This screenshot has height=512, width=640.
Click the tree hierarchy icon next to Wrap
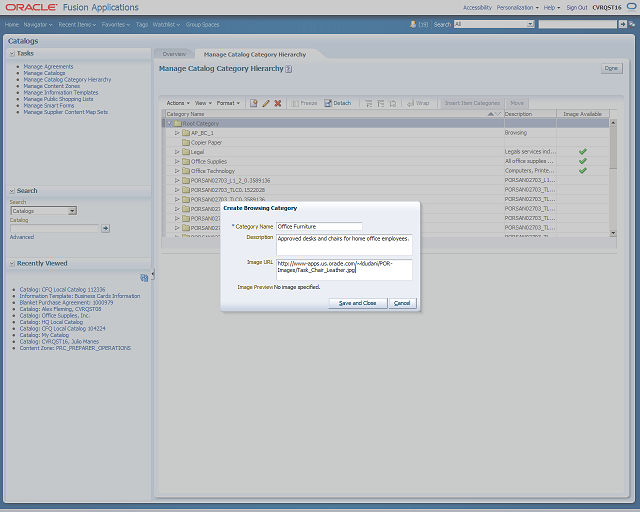point(393,104)
